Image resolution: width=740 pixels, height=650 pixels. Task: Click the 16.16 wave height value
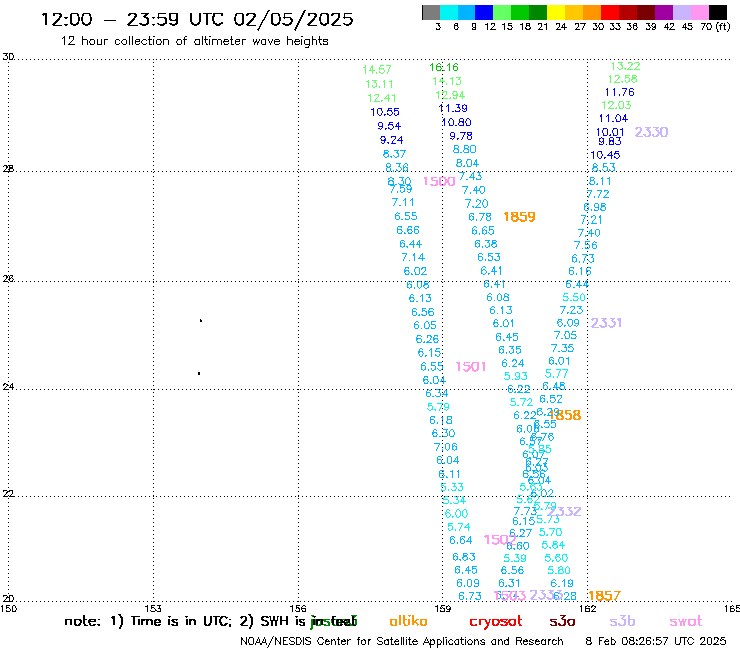[444, 68]
